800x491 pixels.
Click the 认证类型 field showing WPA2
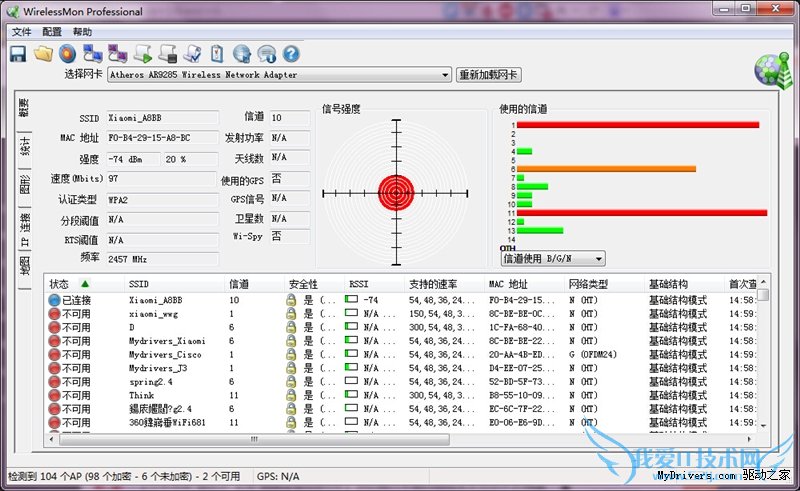[x=162, y=200]
